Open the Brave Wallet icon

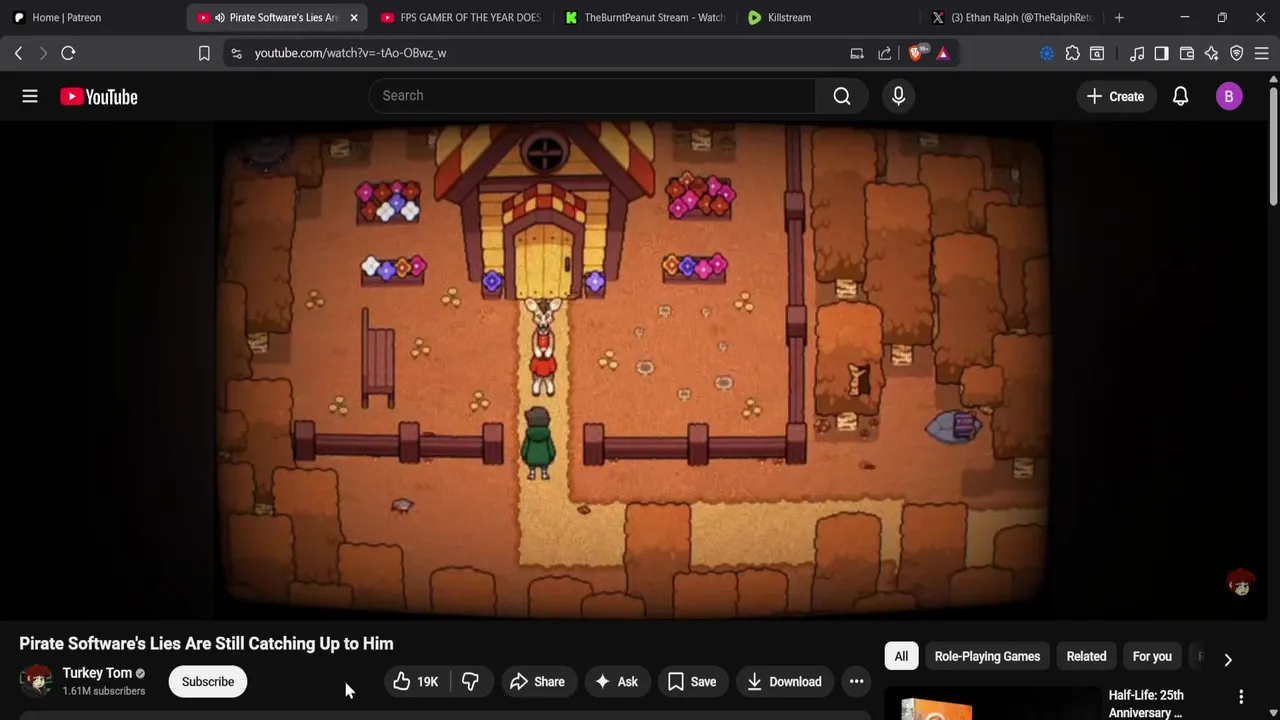coord(1187,53)
